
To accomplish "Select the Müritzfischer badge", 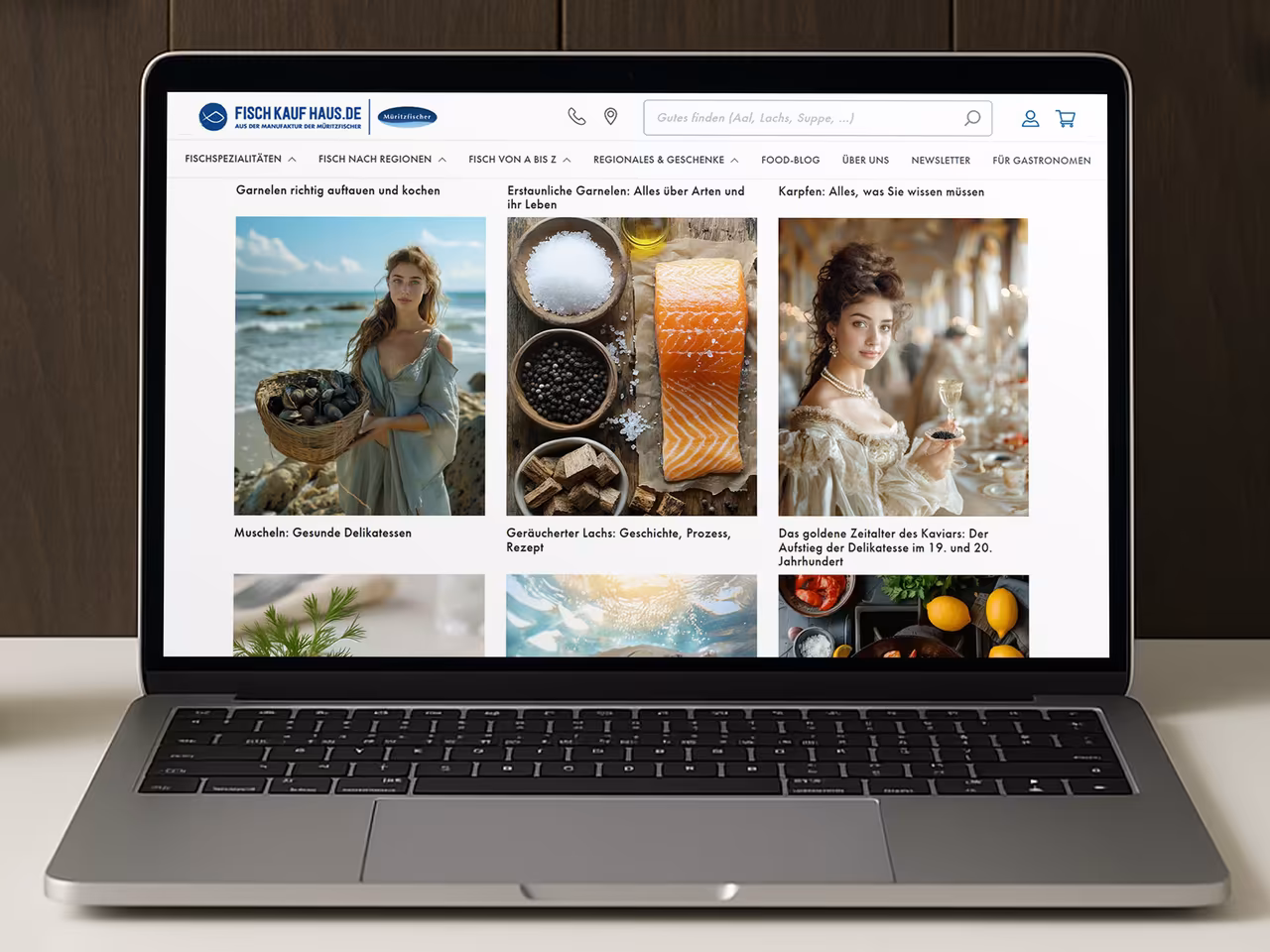I will [407, 117].
